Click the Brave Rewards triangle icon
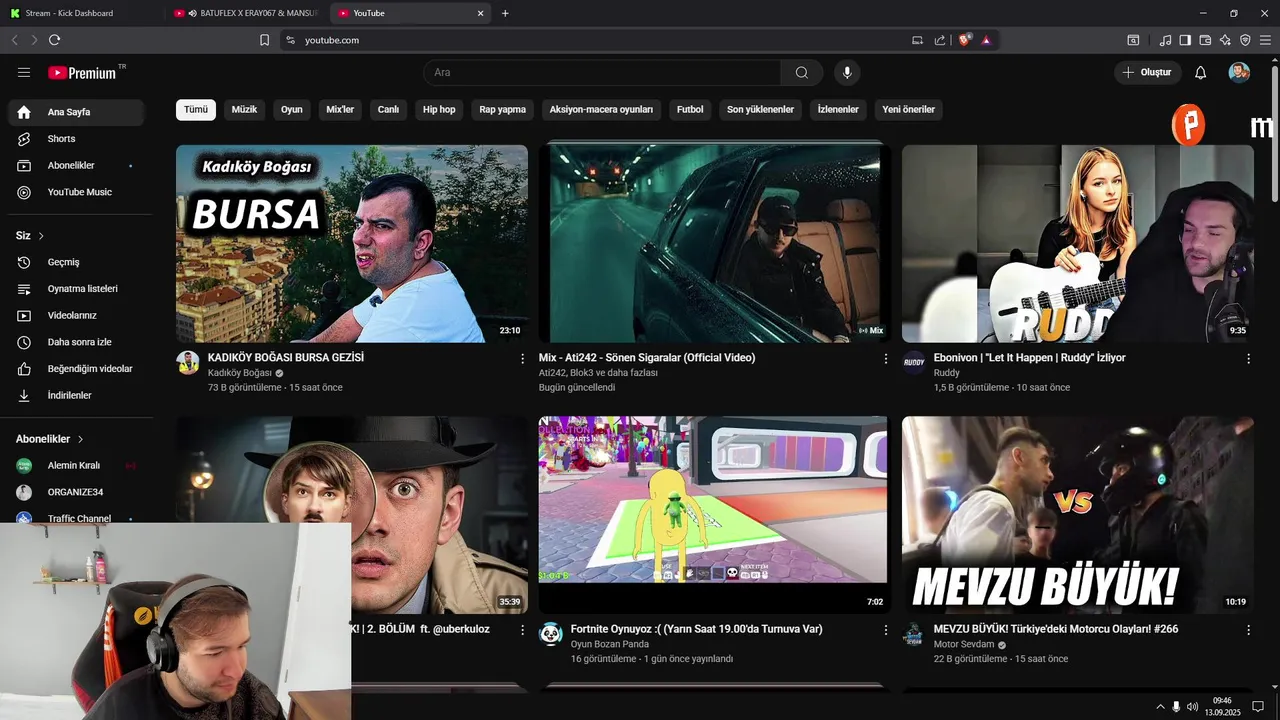 point(986,40)
